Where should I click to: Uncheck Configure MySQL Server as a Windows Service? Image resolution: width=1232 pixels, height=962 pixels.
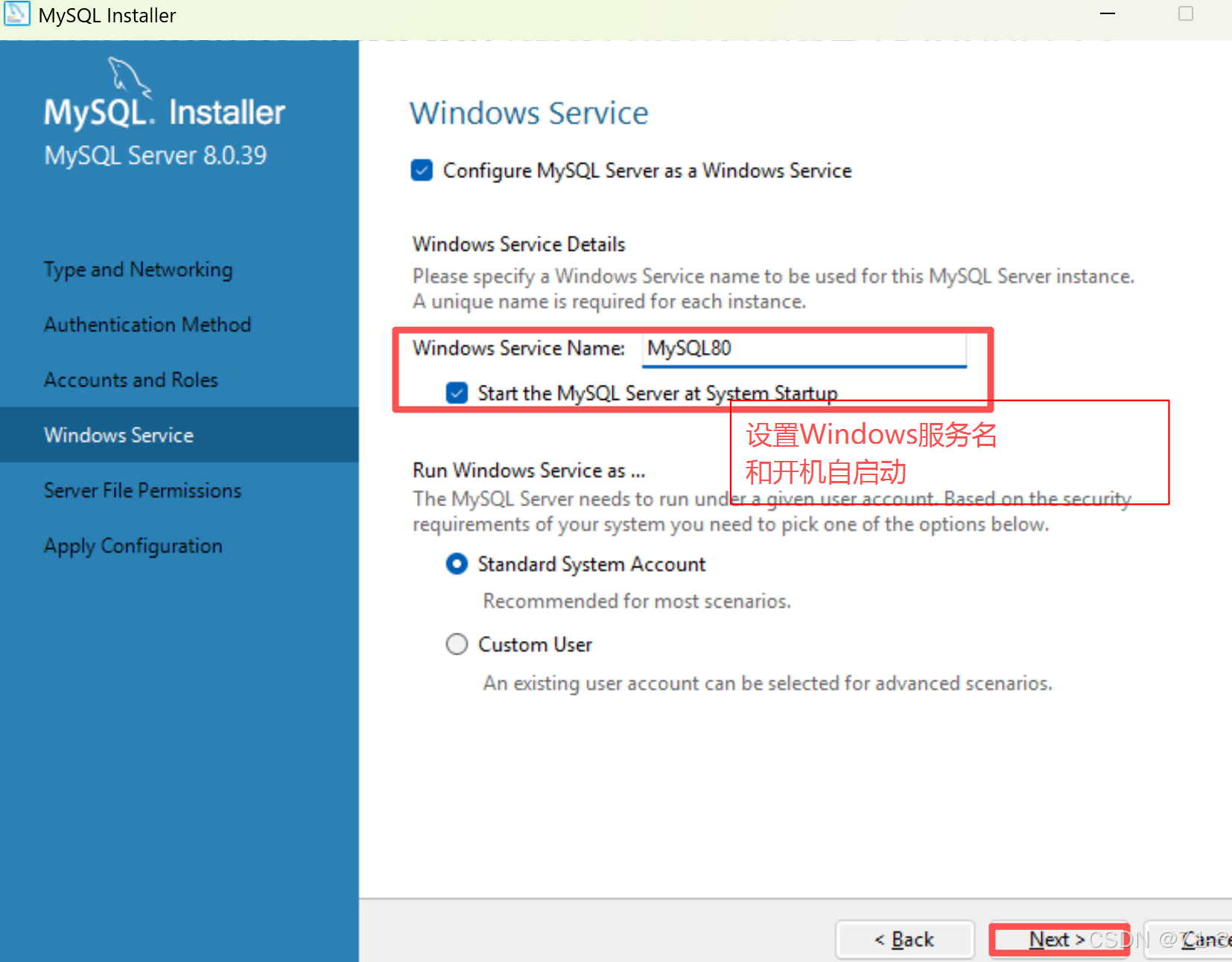click(x=422, y=171)
